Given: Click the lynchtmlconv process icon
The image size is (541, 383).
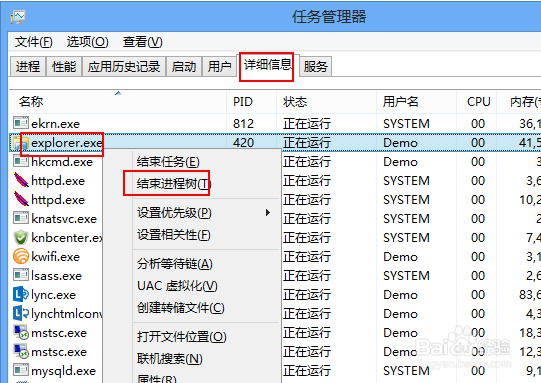Looking at the screenshot, I should (21, 313).
